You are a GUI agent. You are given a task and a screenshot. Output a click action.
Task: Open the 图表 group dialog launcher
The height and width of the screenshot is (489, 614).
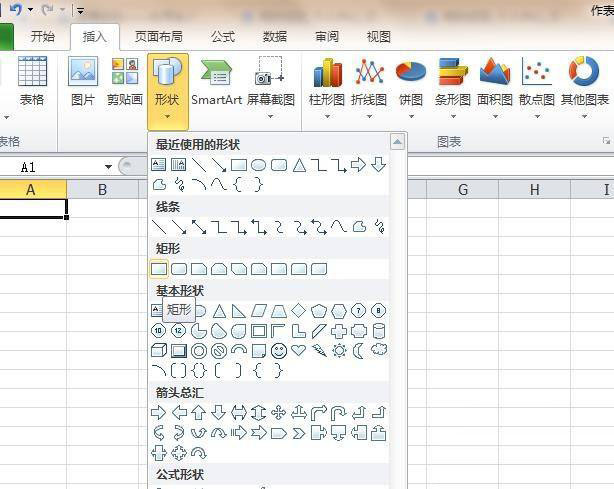(x=606, y=142)
